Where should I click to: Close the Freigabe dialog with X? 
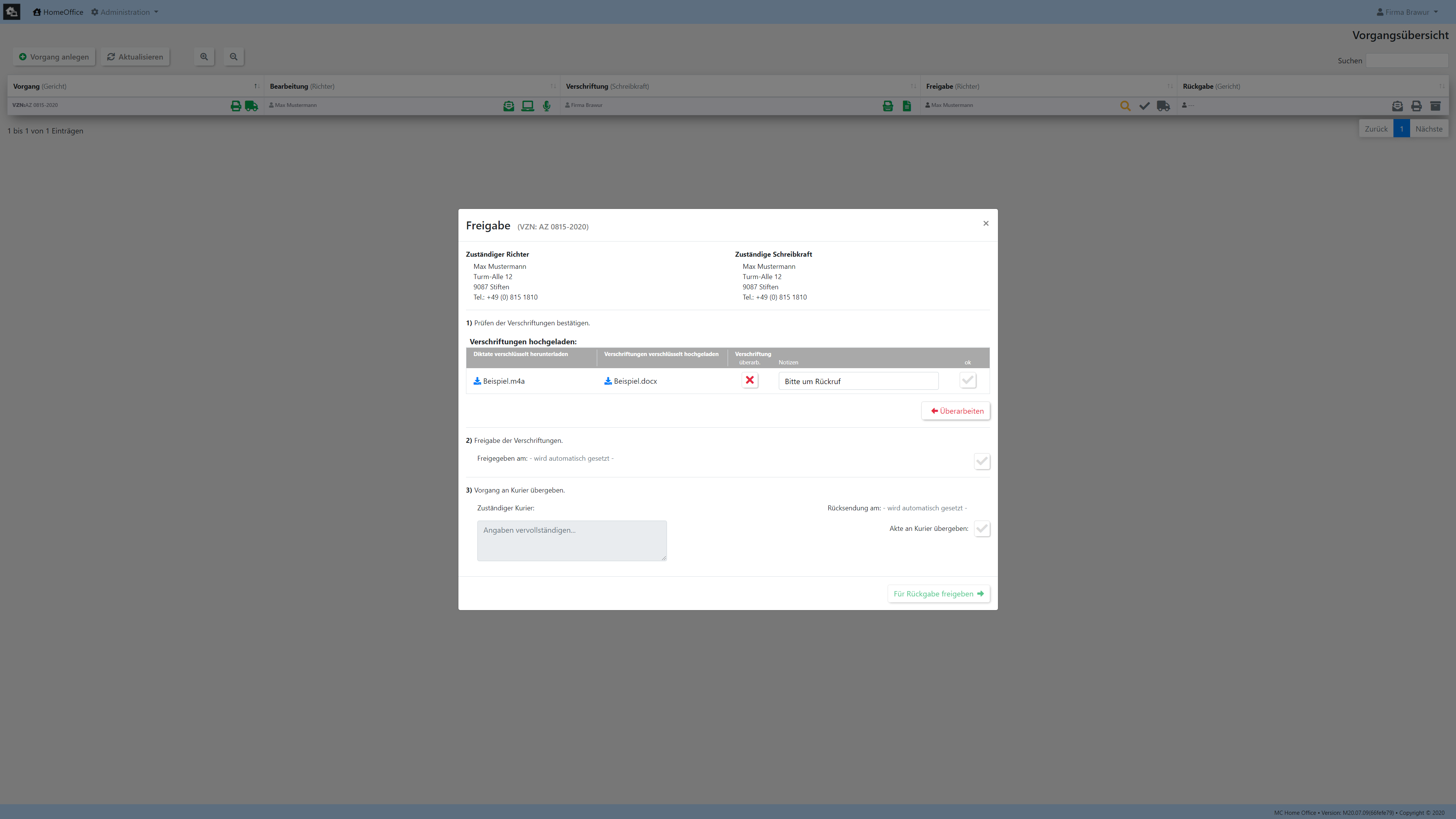click(x=986, y=223)
